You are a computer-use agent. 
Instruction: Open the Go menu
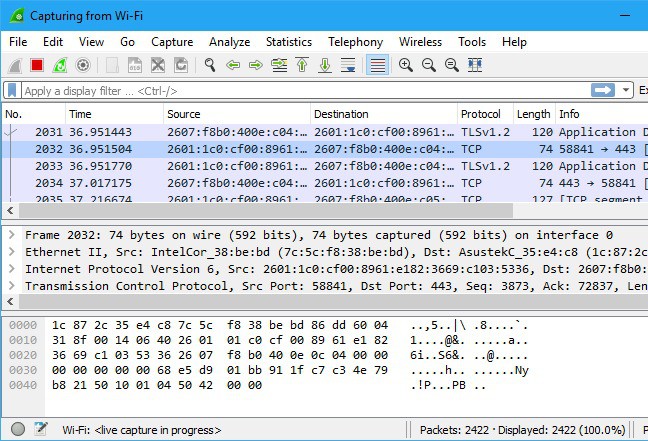coord(127,42)
